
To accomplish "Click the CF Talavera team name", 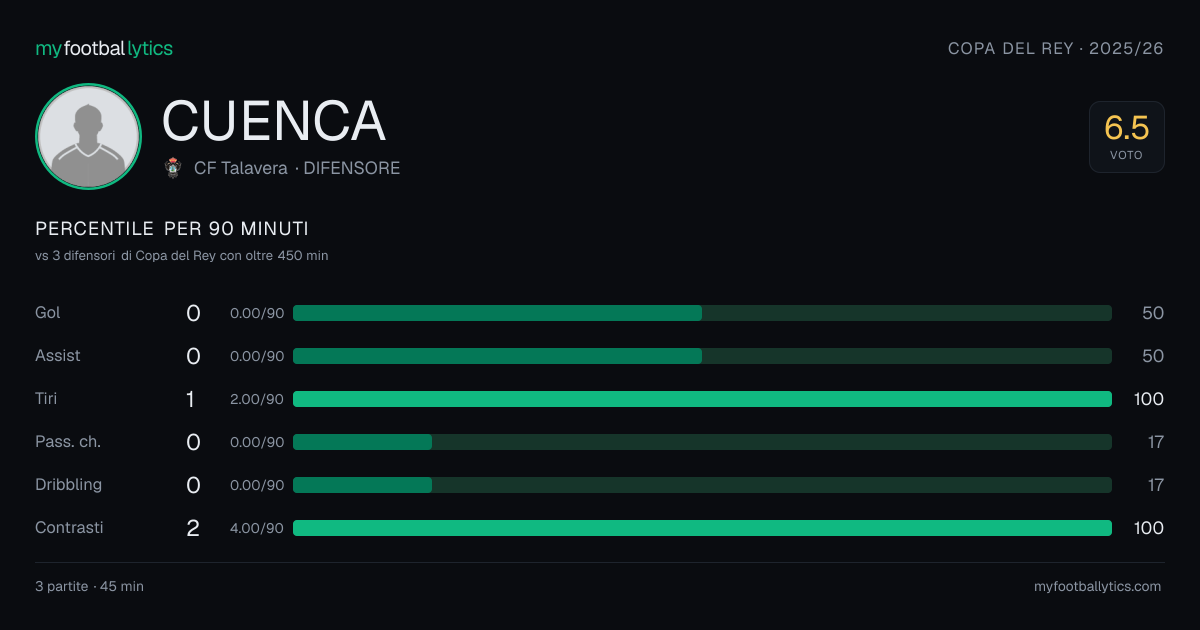I will (241, 168).
